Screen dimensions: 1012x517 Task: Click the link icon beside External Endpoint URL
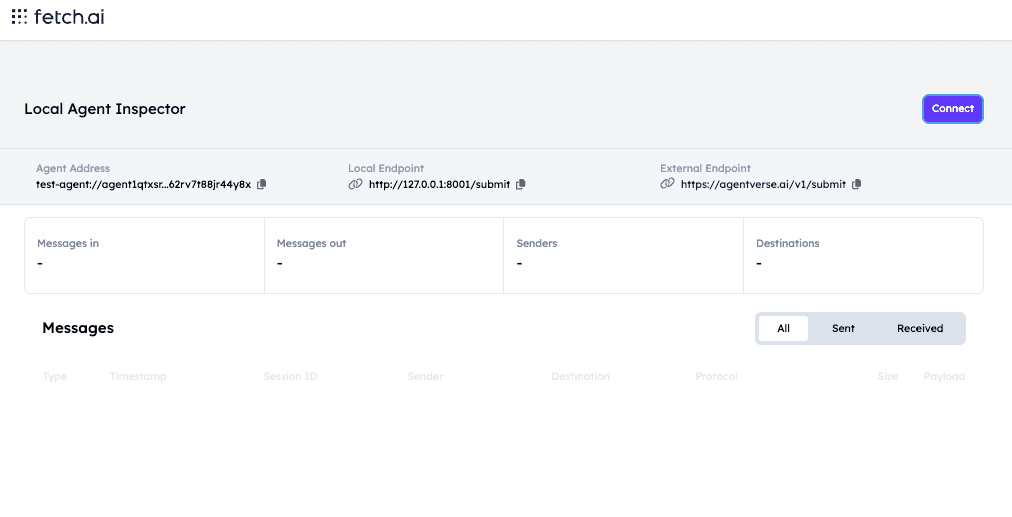click(x=667, y=184)
